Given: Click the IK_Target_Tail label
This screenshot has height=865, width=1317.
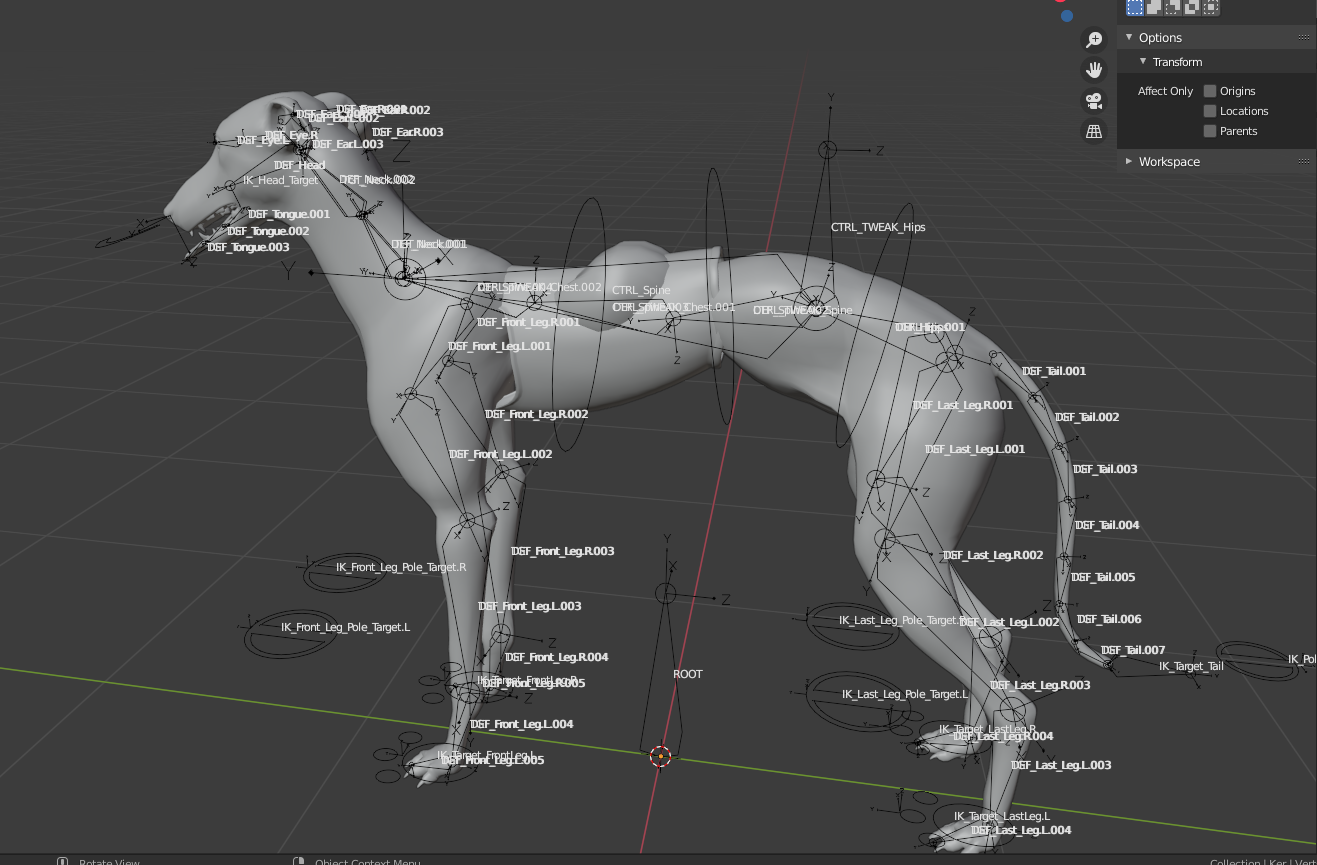Looking at the screenshot, I should pos(1191,666).
